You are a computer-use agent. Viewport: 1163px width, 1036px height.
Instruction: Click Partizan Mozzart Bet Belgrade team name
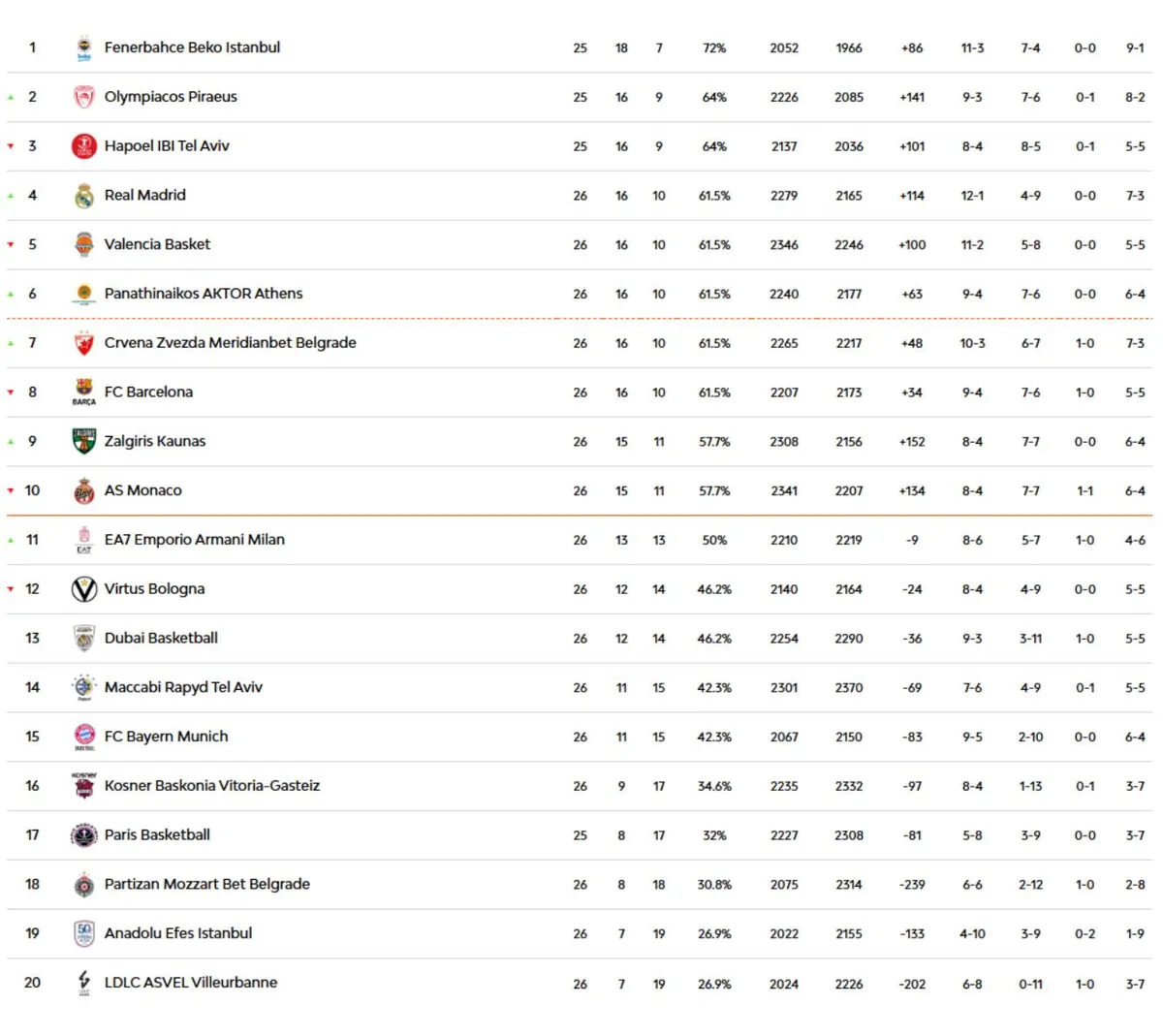coord(206,884)
